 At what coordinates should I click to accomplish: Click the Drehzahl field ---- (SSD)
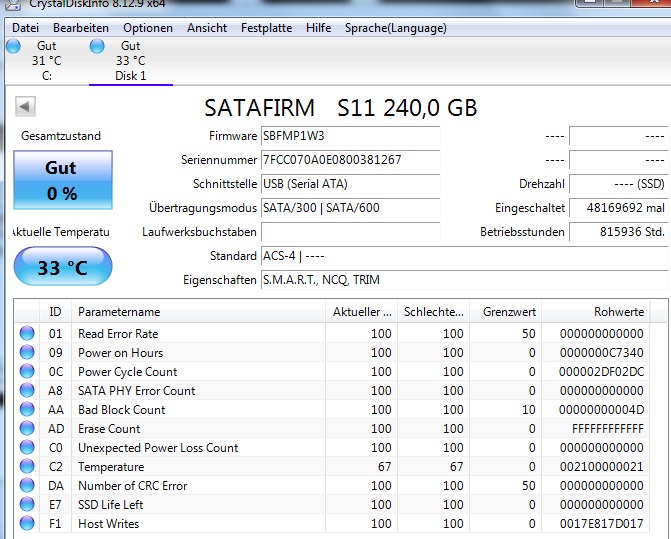(618, 184)
